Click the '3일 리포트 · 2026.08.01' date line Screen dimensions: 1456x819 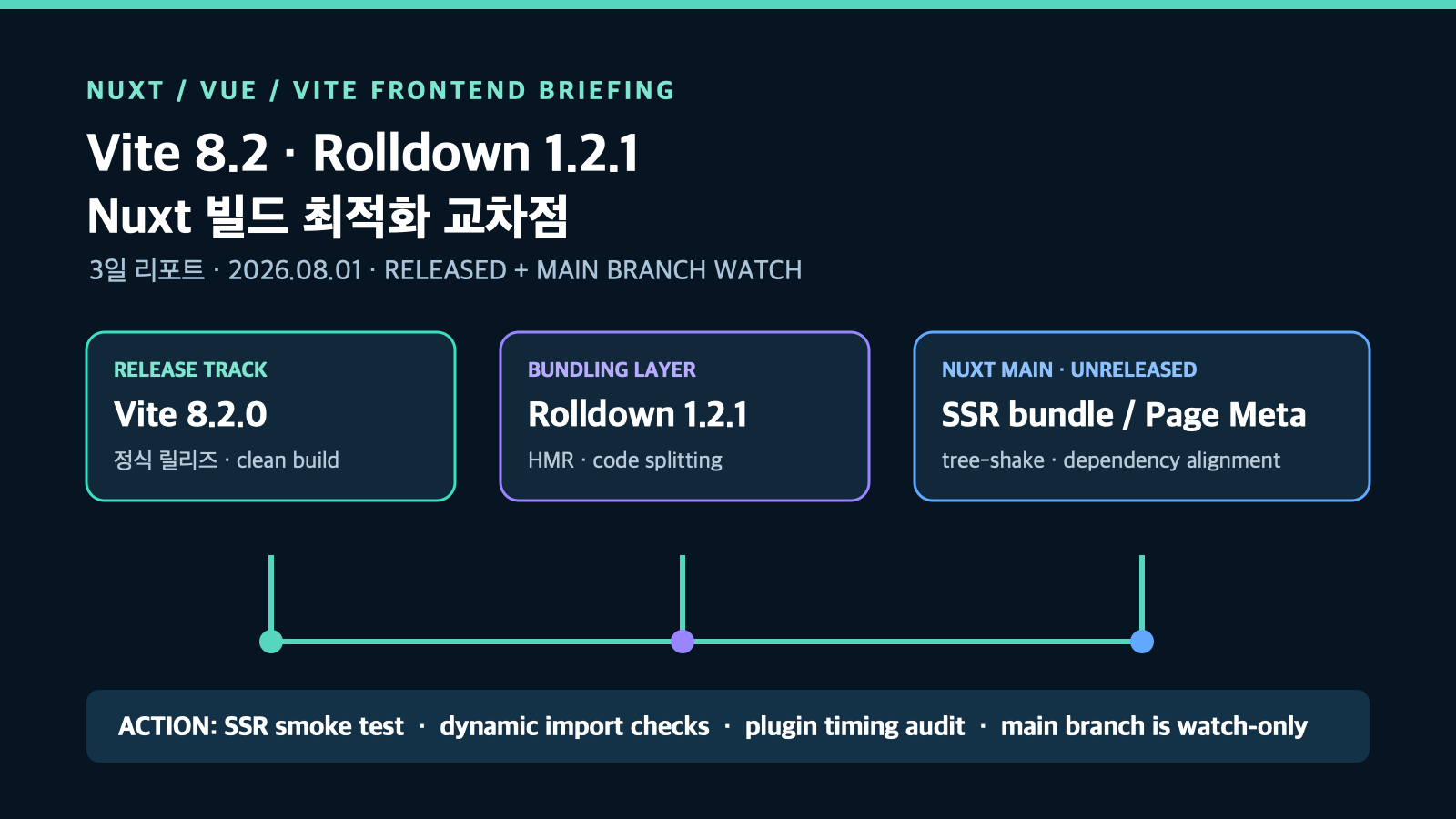[x=225, y=270]
